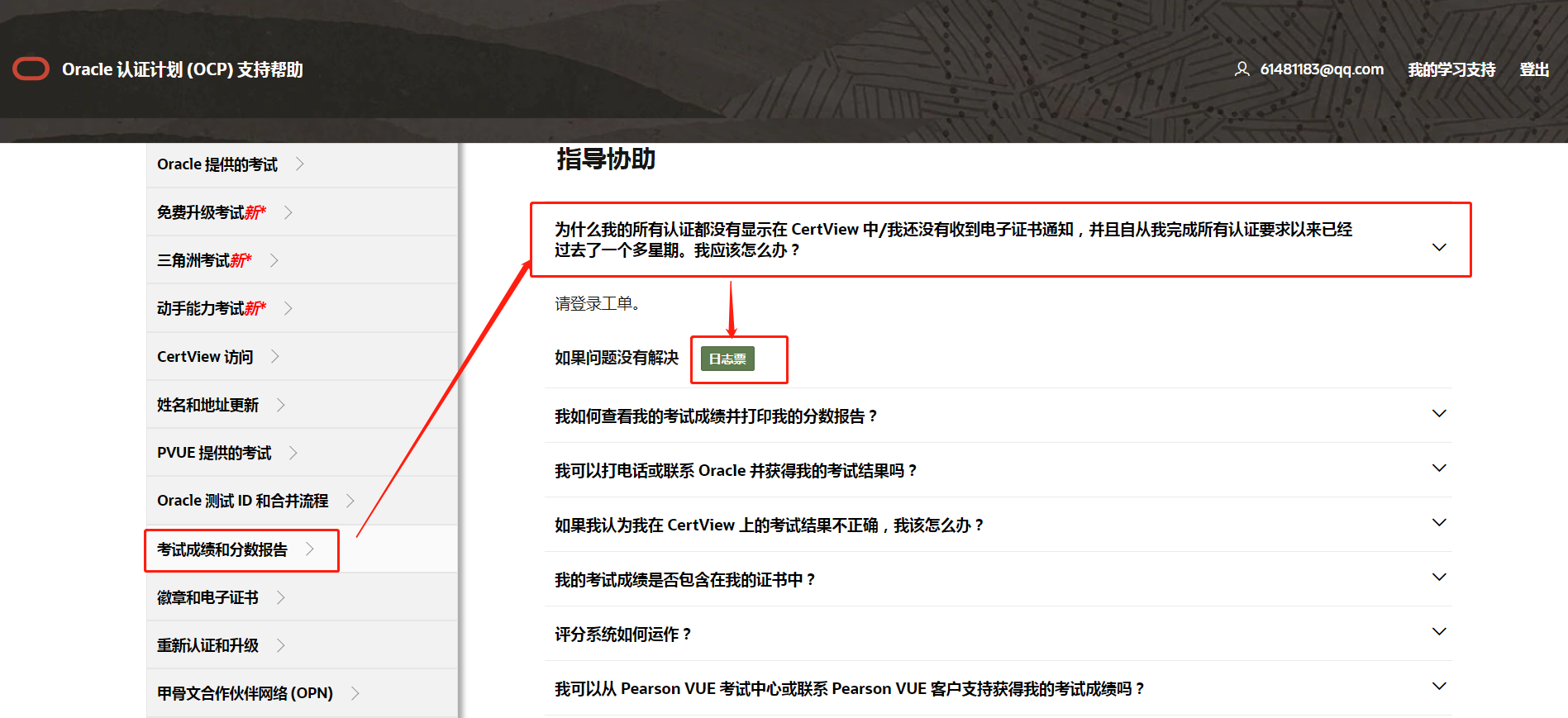Open 我的学习支持 in the header
Image resolution: width=1568 pixels, height=718 pixels.
[x=1451, y=69]
